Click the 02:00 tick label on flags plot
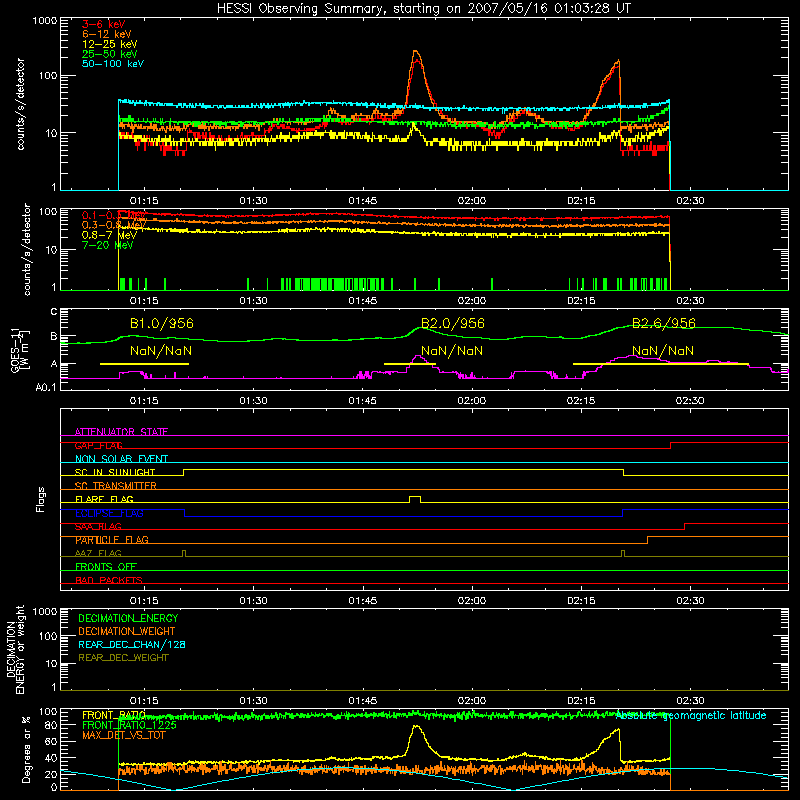The width and height of the screenshot is (800, 800). tap(472, 601)
